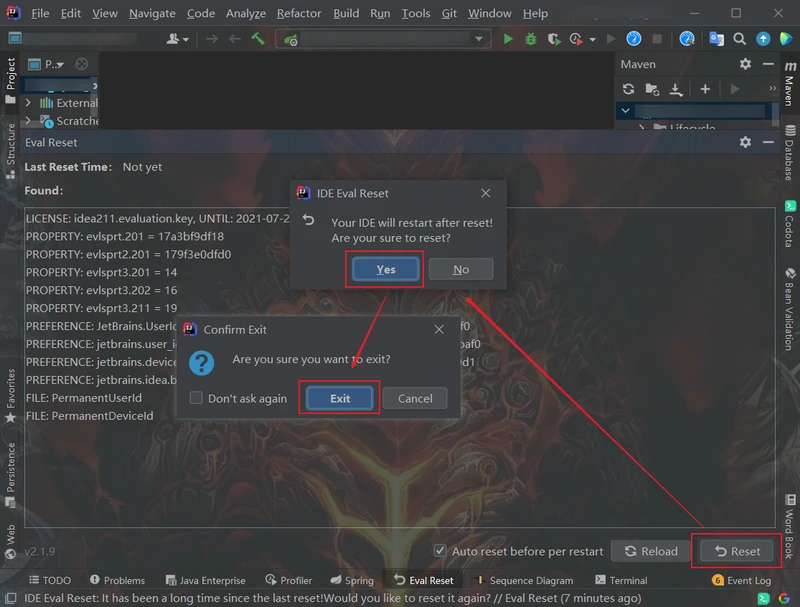Click the Debug bug icon

[x=530, y=39]
